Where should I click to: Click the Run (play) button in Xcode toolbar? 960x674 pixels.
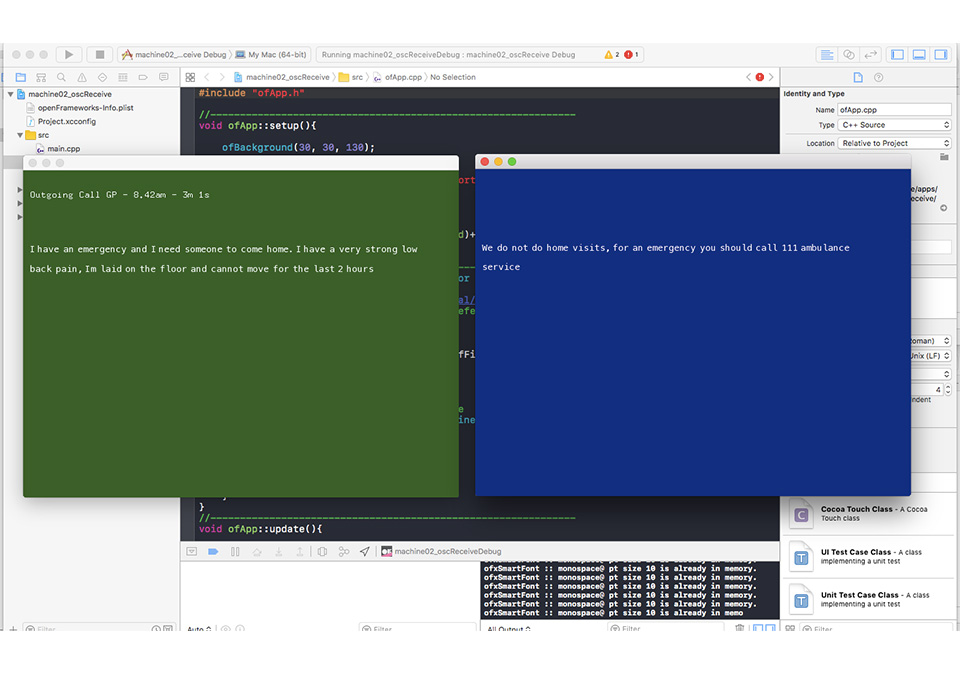(69, 54)
